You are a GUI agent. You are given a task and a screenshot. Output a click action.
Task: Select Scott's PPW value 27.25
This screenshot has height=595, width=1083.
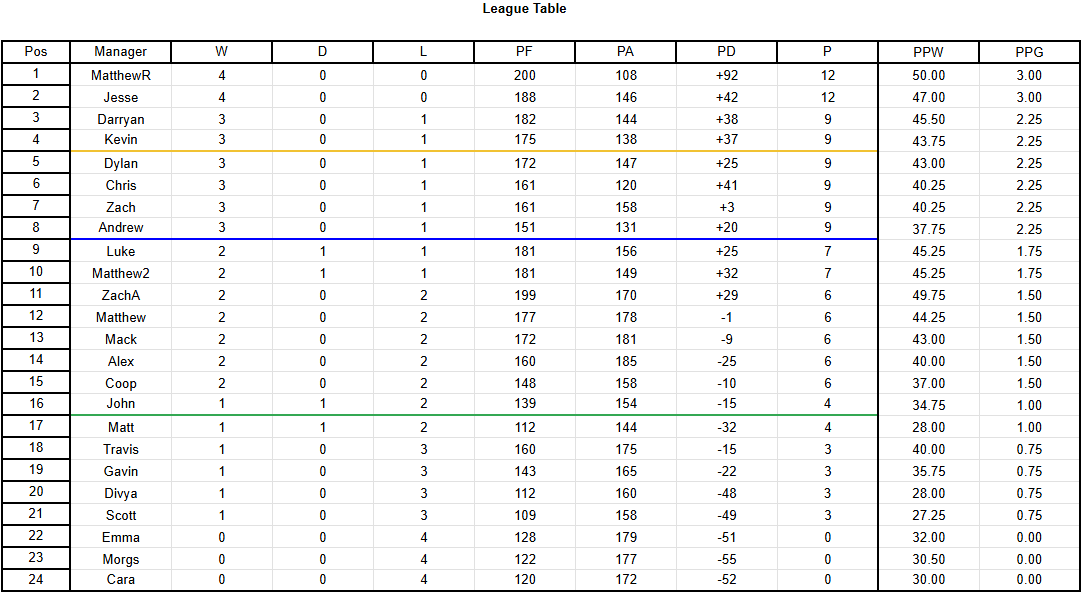[x=928, y=515]
